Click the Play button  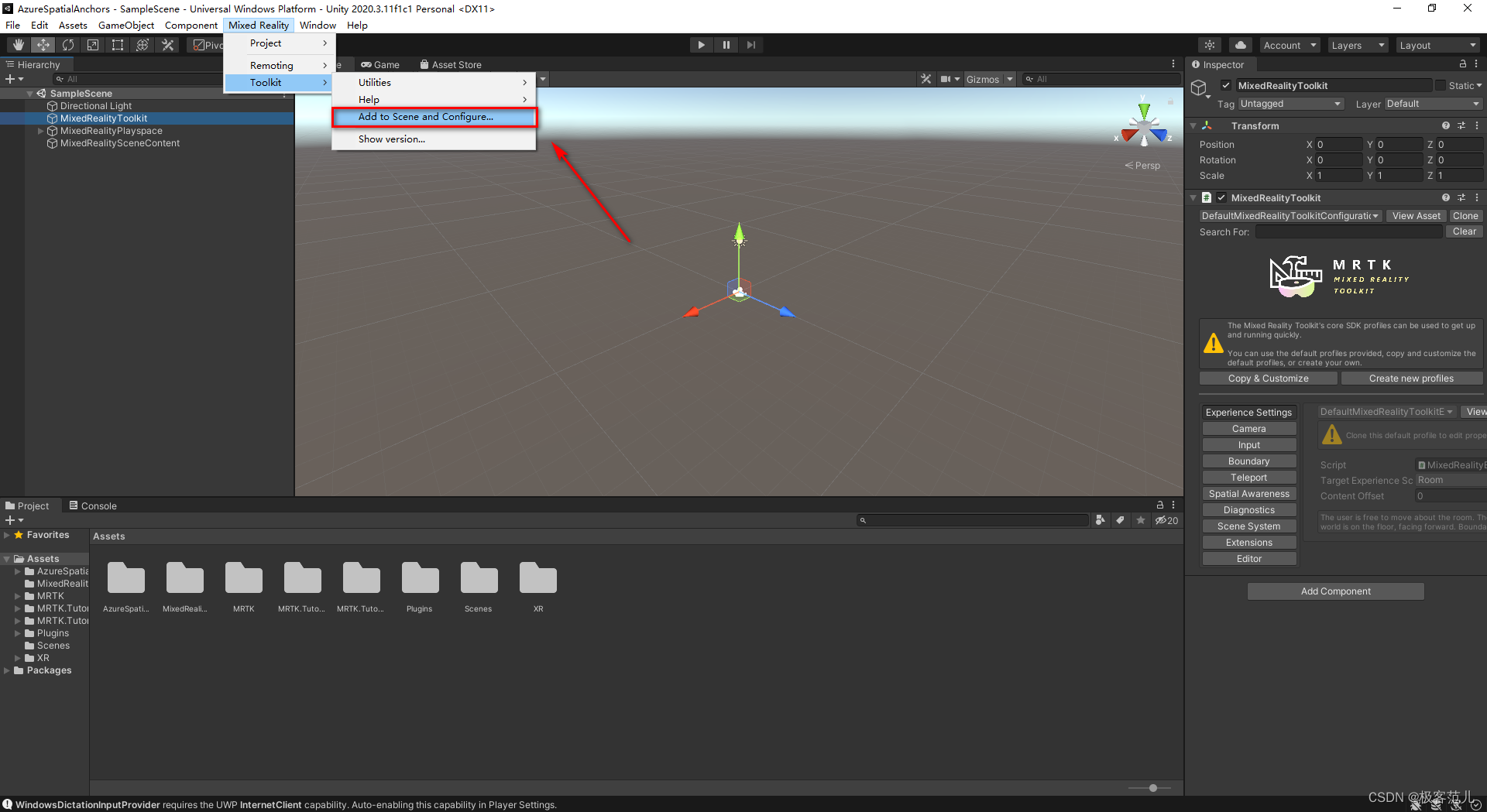pos(702,45)
